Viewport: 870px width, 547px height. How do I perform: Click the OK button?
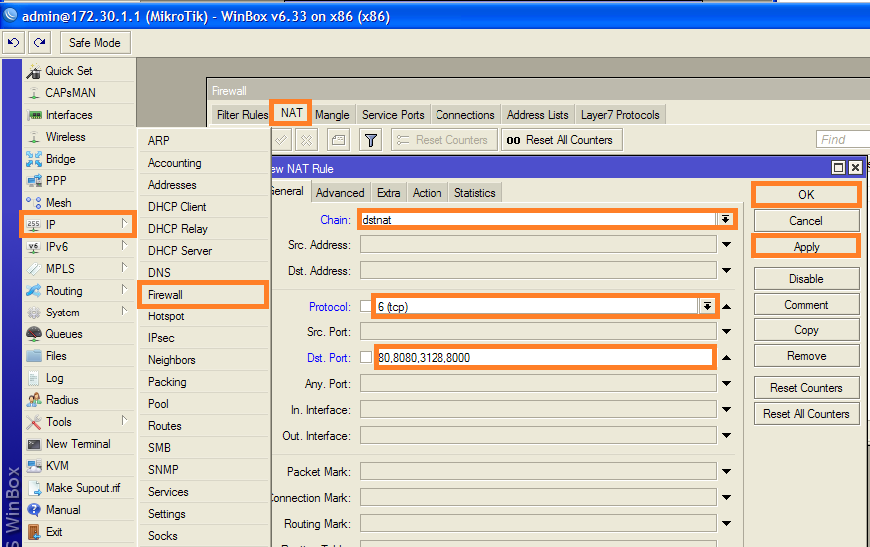pos(806,195)
